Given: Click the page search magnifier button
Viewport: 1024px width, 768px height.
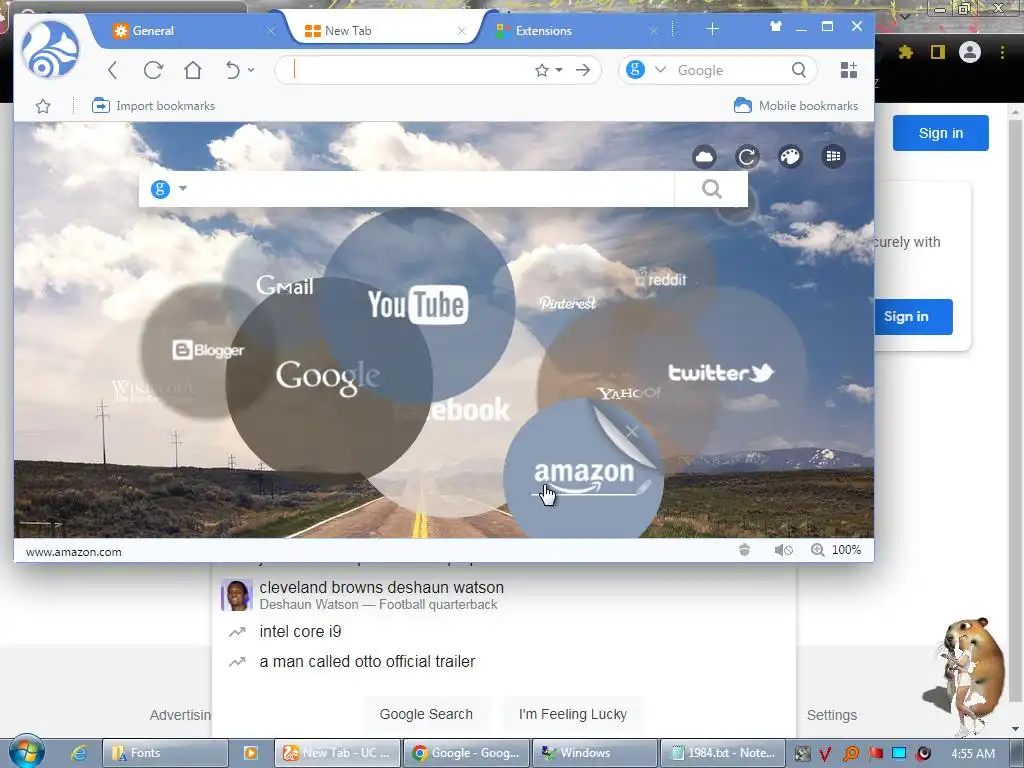Looking at the screenshot, I should (x=711, y=189).
